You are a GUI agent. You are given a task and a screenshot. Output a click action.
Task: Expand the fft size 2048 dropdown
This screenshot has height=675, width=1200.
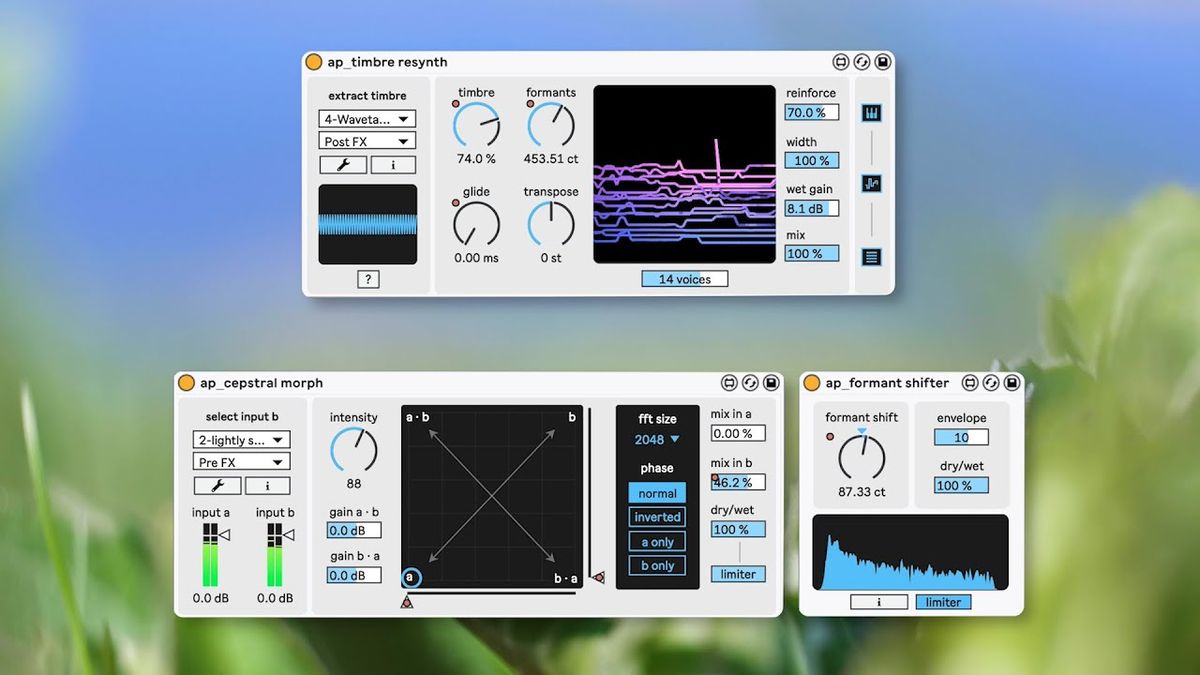click(657, 439)
